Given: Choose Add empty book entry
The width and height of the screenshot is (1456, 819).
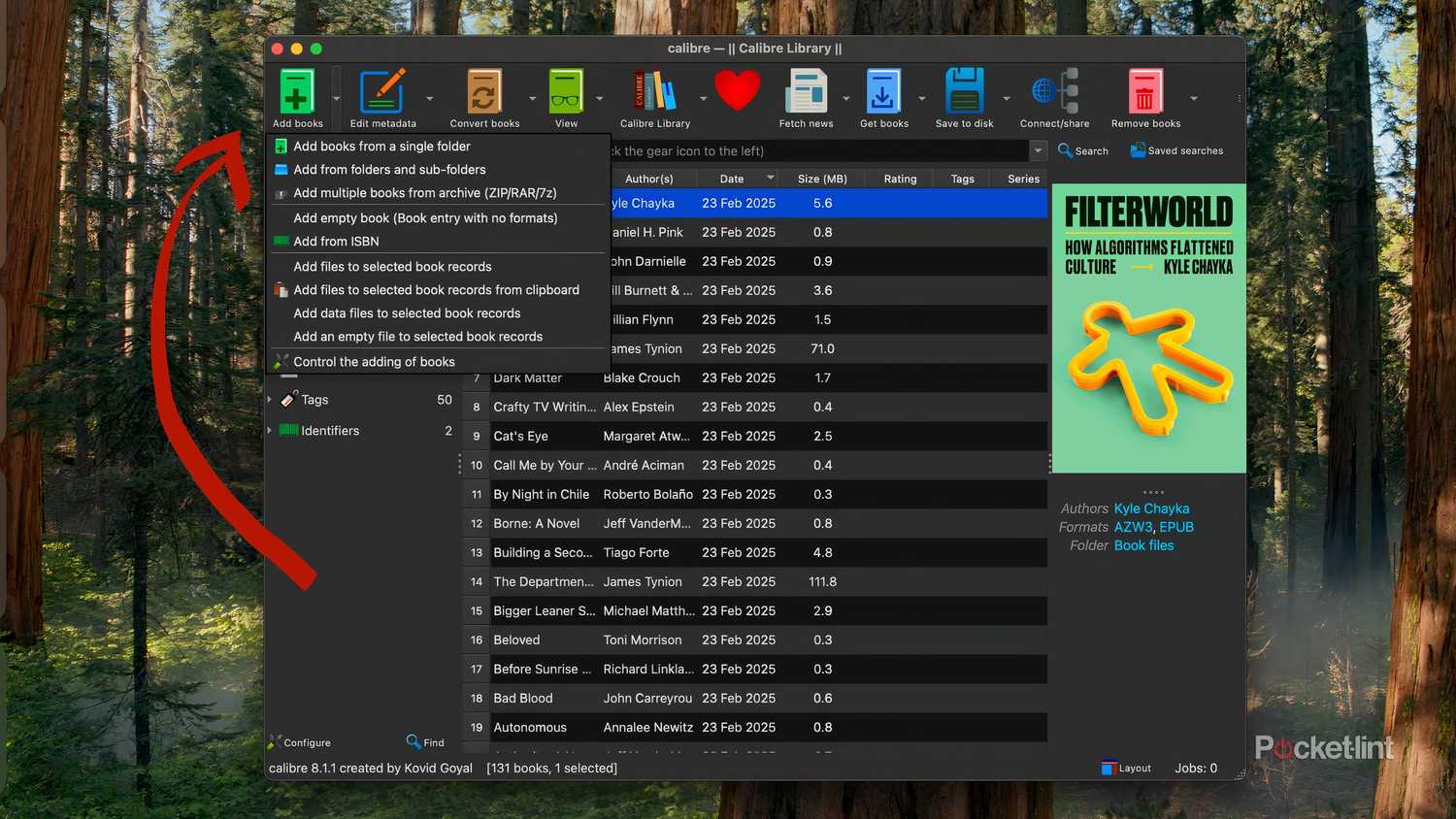Looking at the screenshot, I should tap(438, 218).
